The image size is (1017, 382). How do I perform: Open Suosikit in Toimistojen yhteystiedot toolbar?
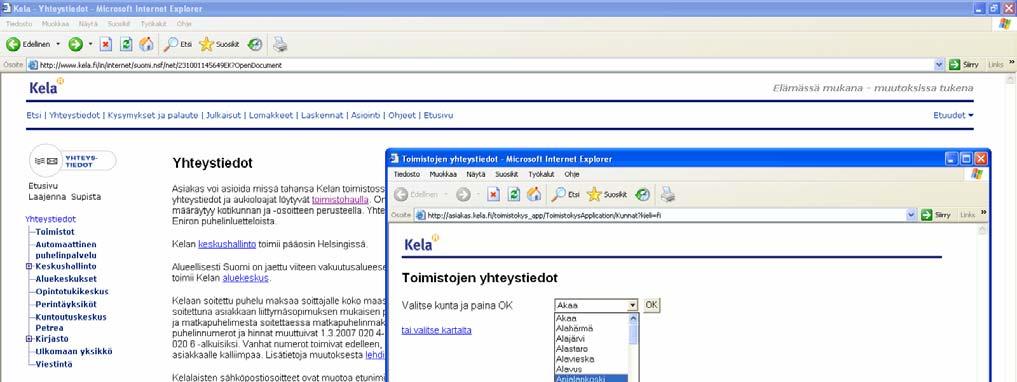pyautogui.click(x=607, y=194)
